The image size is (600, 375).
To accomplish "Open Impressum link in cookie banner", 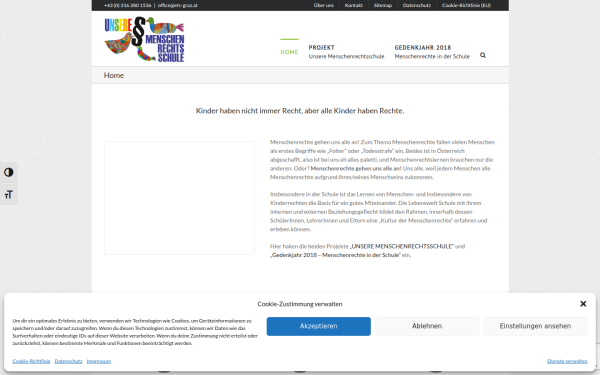I will pyautogui.click(x=99, y=361).
